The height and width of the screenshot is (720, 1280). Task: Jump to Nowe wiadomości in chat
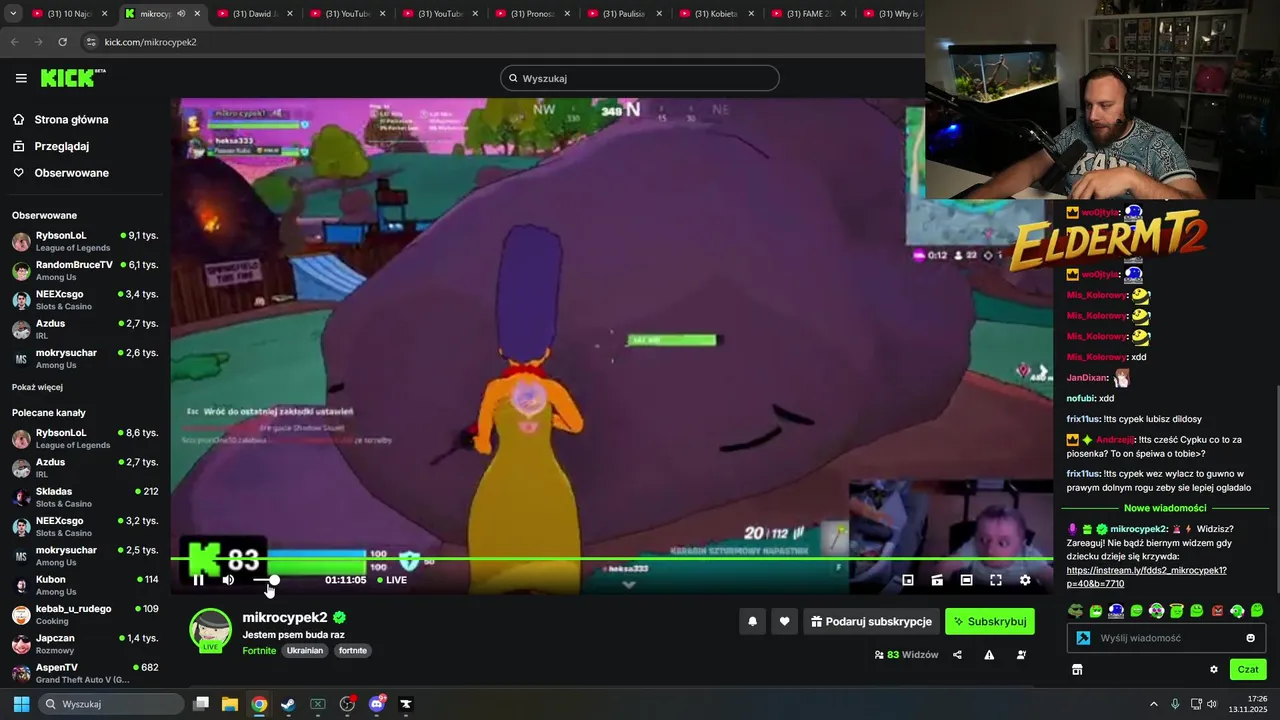click(1165, 508)
